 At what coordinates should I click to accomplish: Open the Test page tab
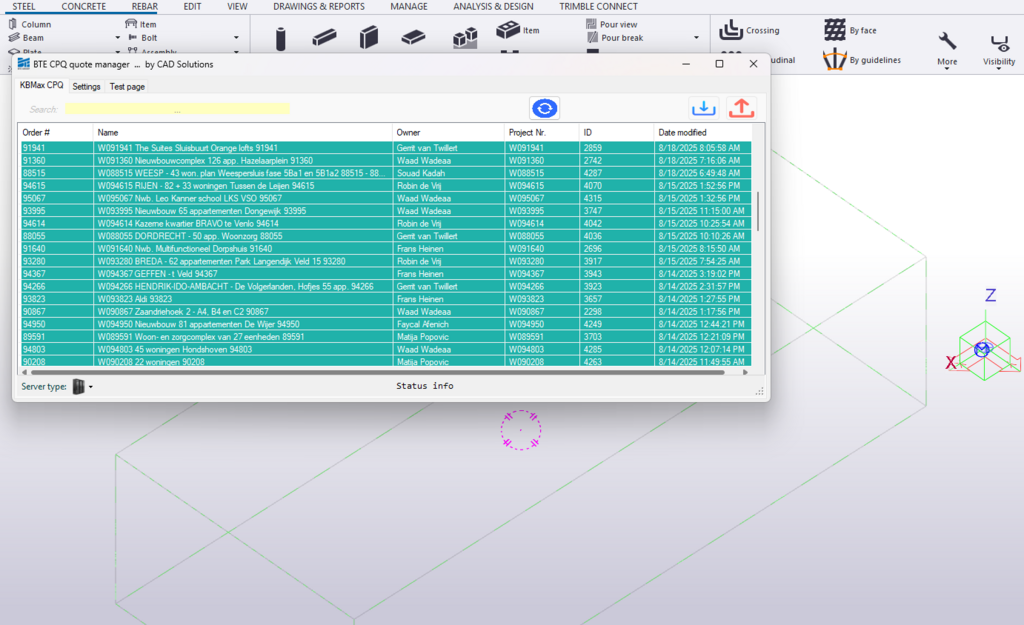click(127, 87)
